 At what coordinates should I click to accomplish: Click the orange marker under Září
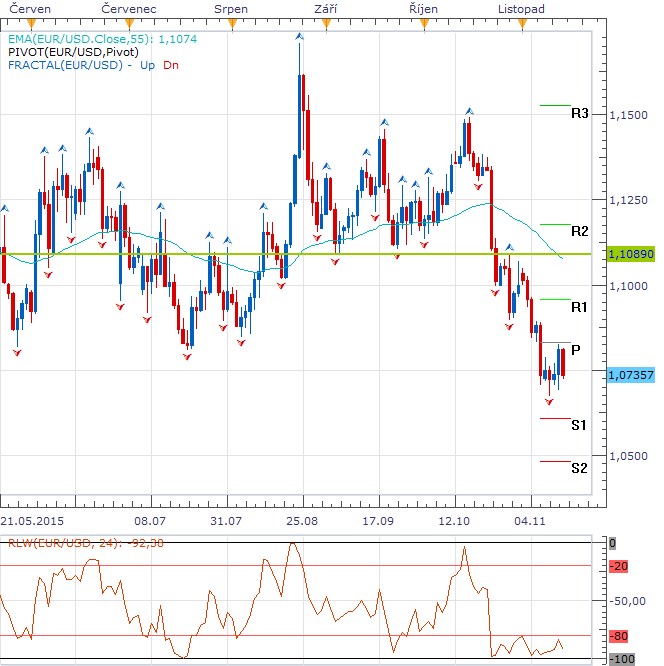click(x=326, y=24)
